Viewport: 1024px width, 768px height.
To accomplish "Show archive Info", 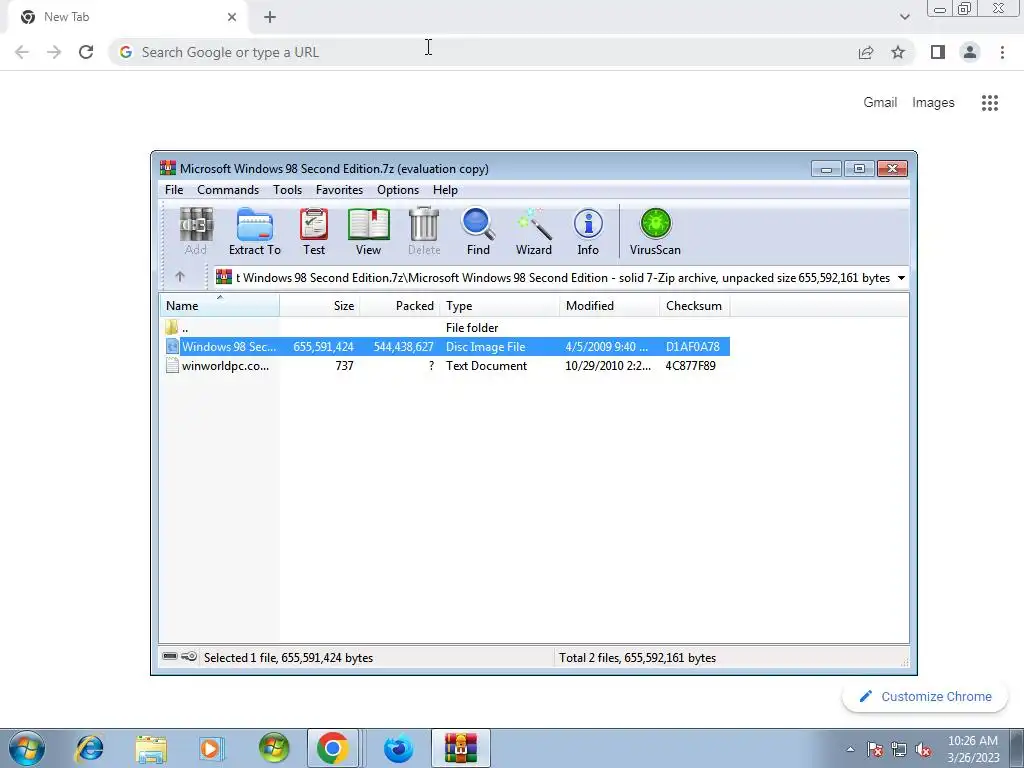I will [588, 231].
